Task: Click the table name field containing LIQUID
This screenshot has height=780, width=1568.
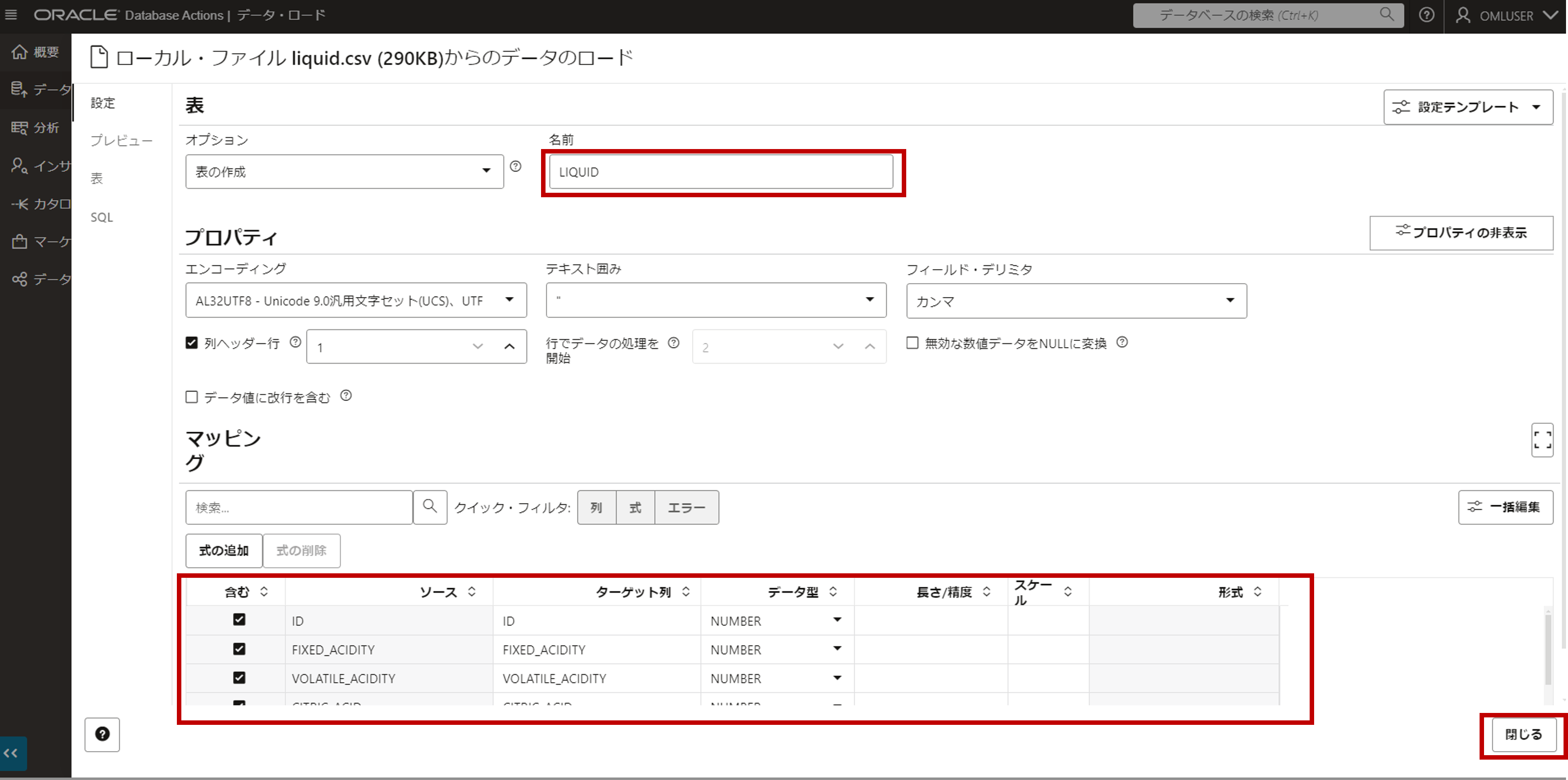Action: click(721, 172)
